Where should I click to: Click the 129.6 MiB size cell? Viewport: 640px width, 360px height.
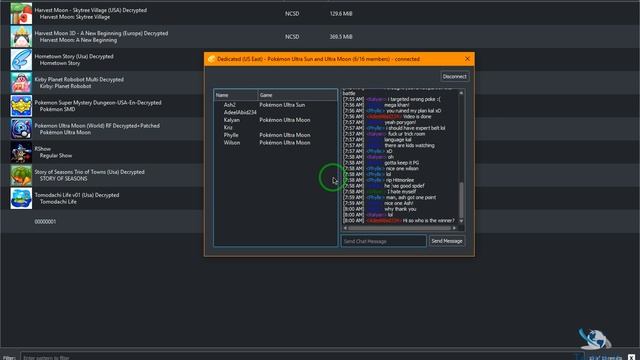click(x=341, y=13)
